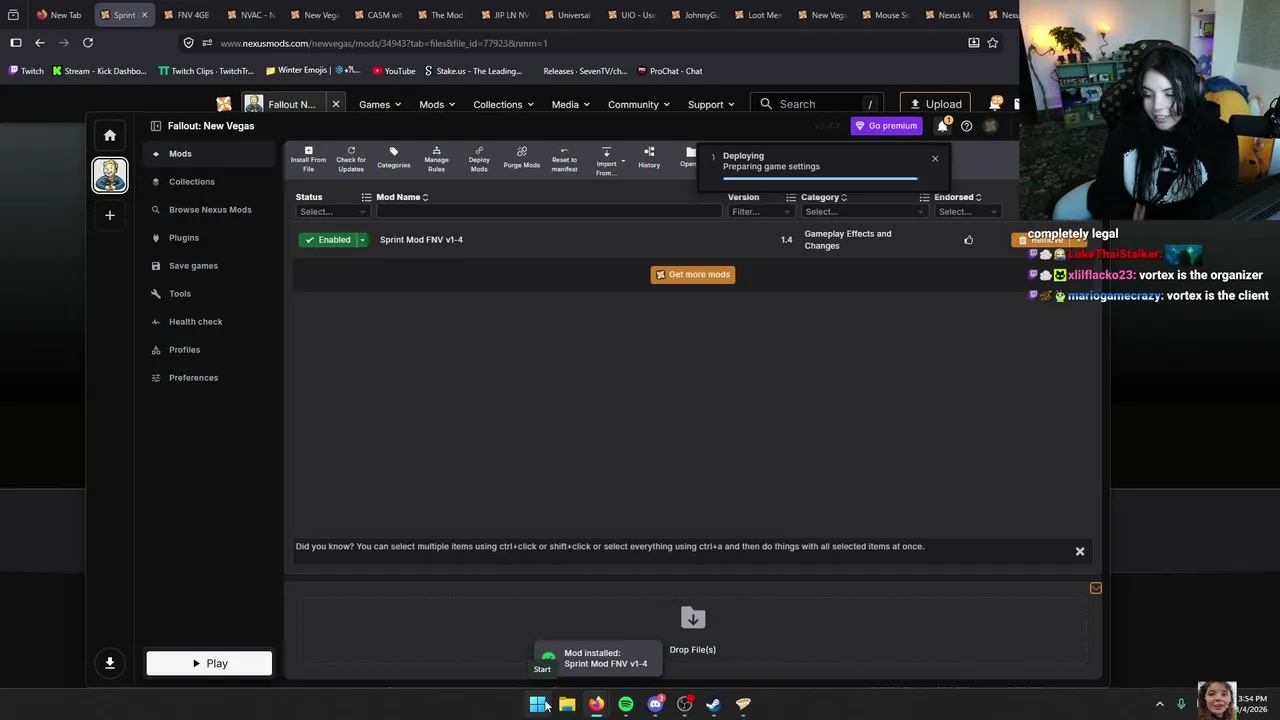Open the Categories toolbar tool

coord(394,159)
